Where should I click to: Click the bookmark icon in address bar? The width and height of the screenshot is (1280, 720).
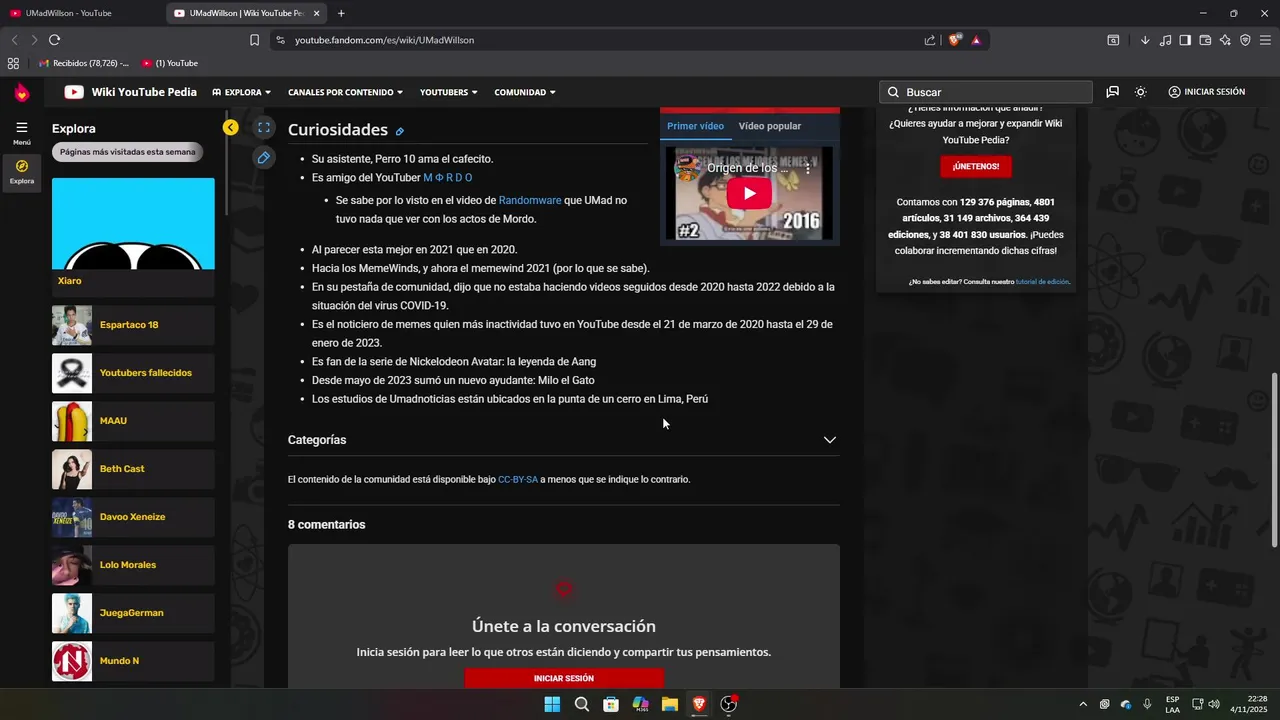[x=255, y=40]
